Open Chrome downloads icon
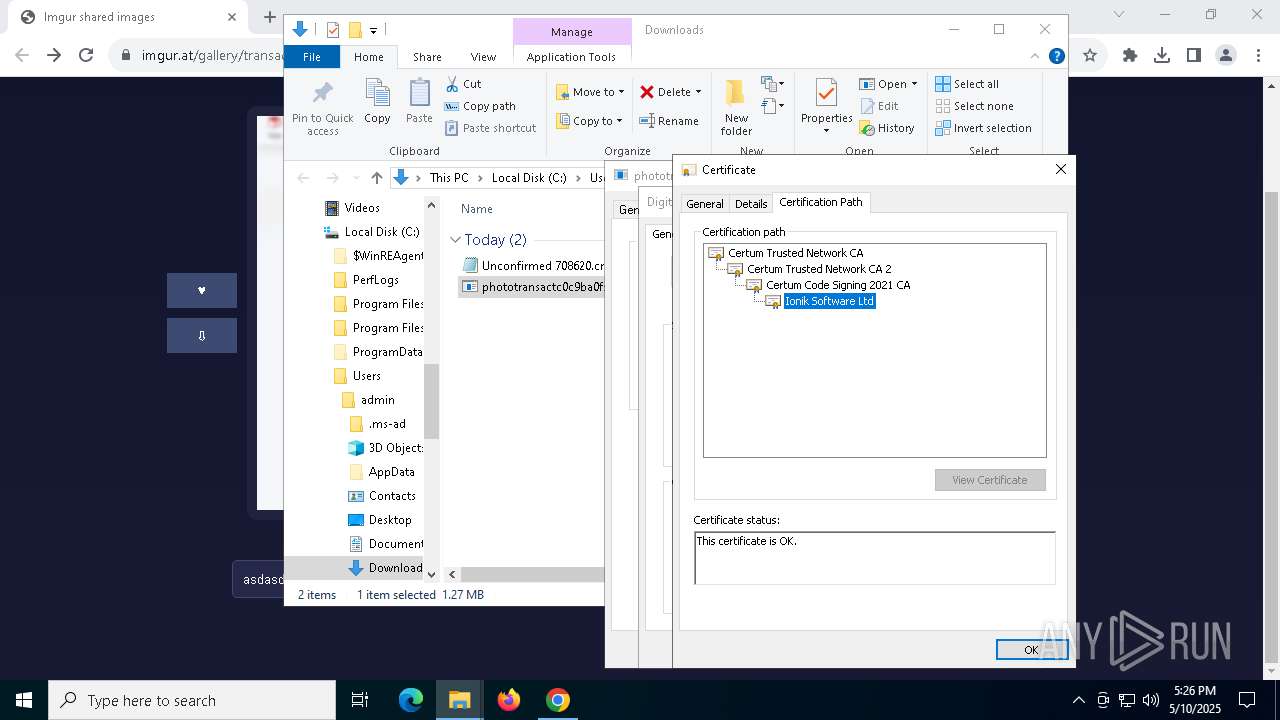Screen dimensions: 1280x720 (1162, 56)
